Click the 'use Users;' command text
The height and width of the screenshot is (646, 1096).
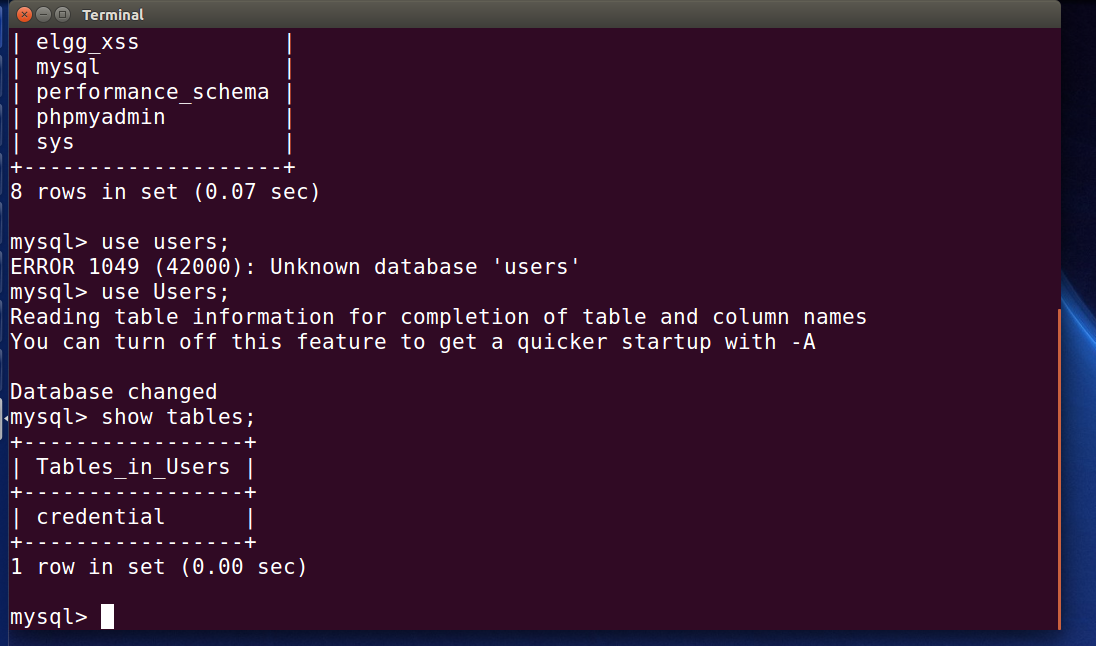click(x=165, y=292)
